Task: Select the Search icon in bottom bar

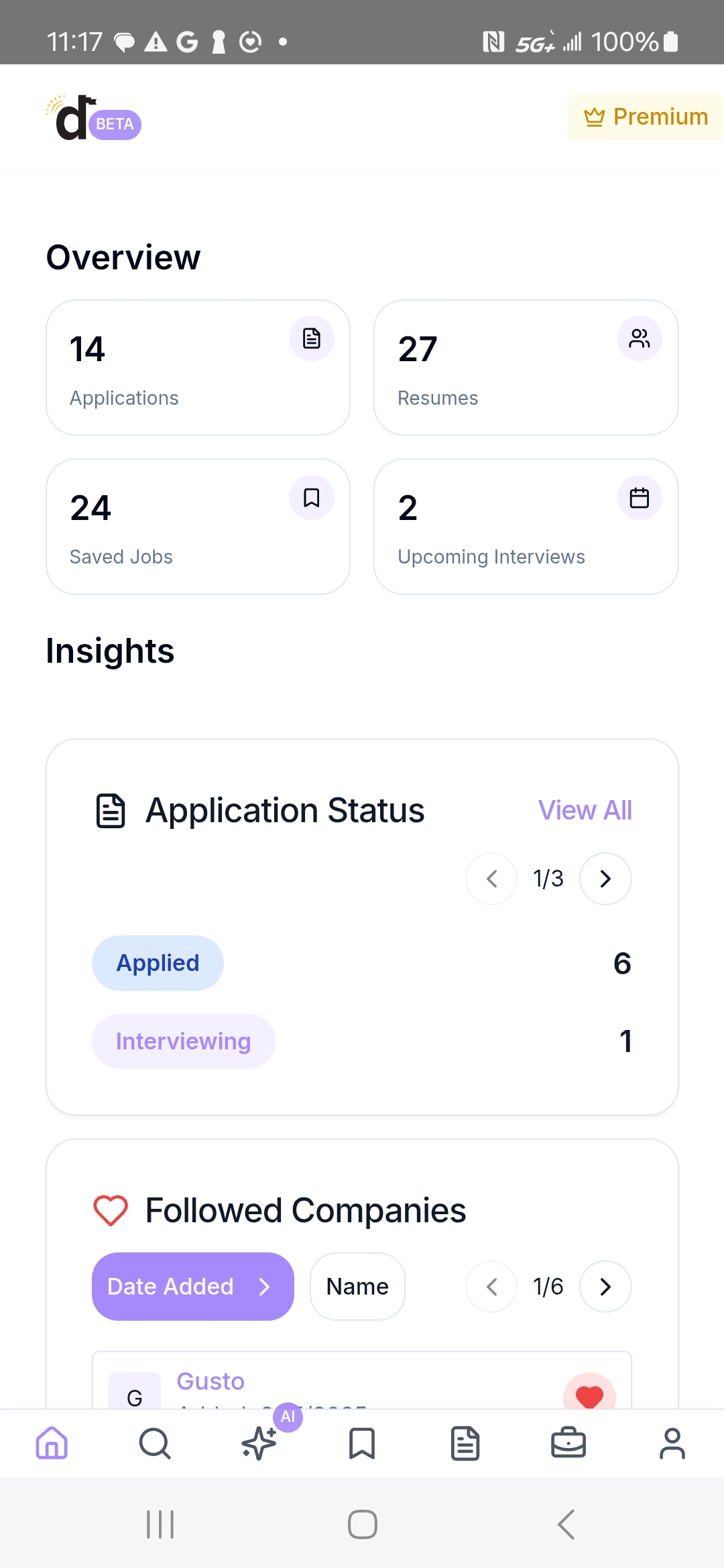Action: point(155,1443)
